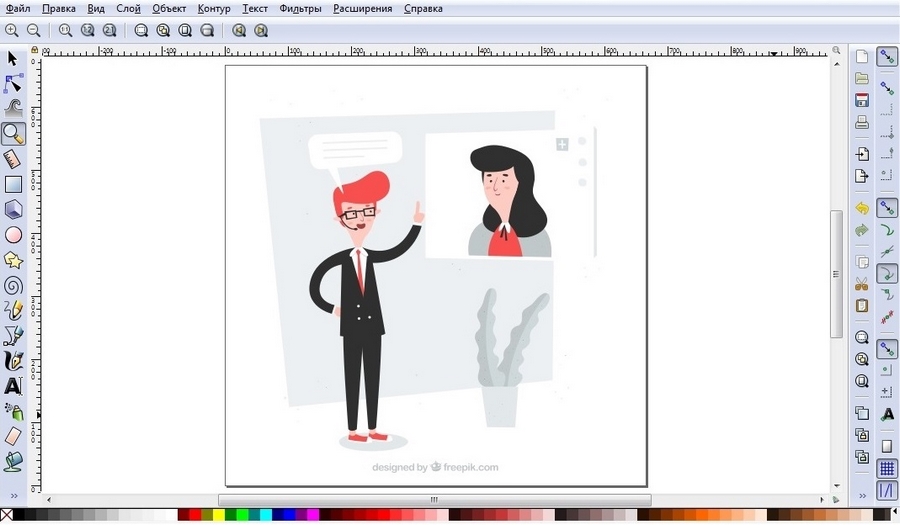Toggle snap bounding boxes
900x525 pixels.
point(887,88)
